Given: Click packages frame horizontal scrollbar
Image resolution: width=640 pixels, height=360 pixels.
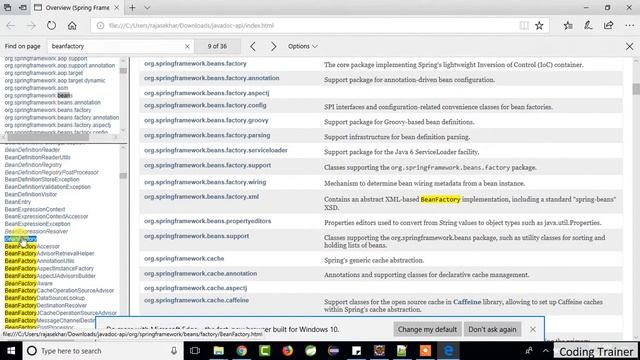Looking at the screenshot, I should click(x=48, y=137).
